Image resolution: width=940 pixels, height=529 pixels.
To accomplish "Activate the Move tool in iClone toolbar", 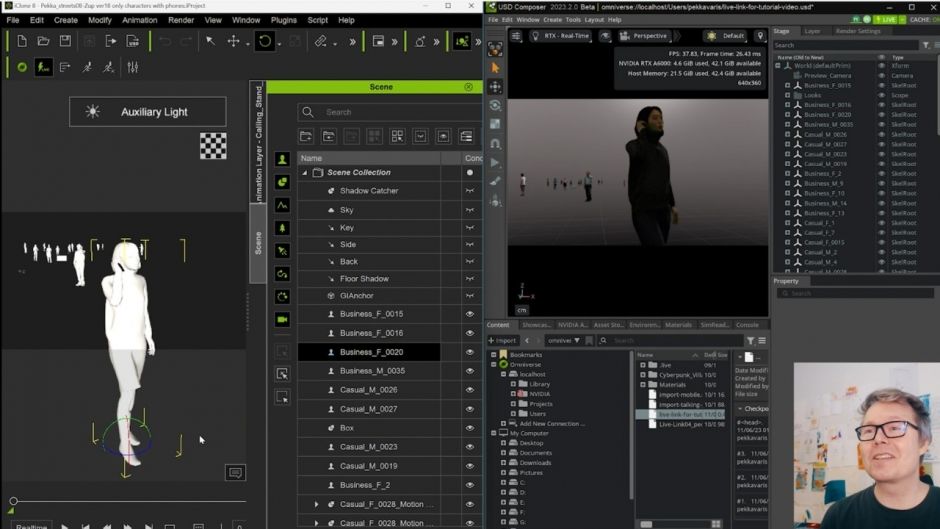I will [233, 41].
